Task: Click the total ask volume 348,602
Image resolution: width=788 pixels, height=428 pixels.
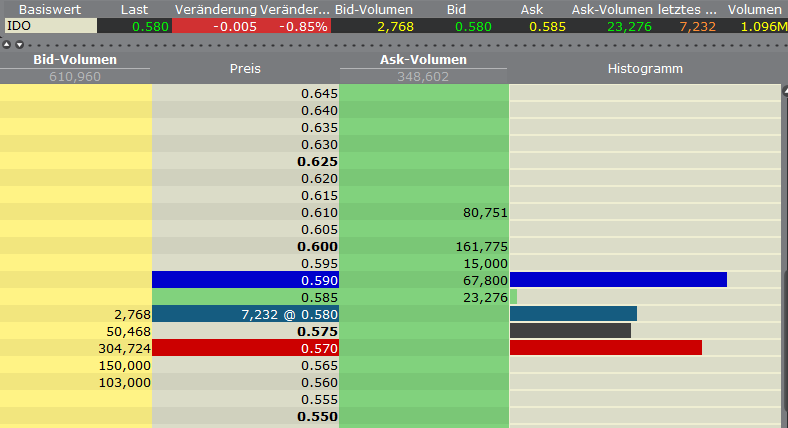Action: coord(423,76)
